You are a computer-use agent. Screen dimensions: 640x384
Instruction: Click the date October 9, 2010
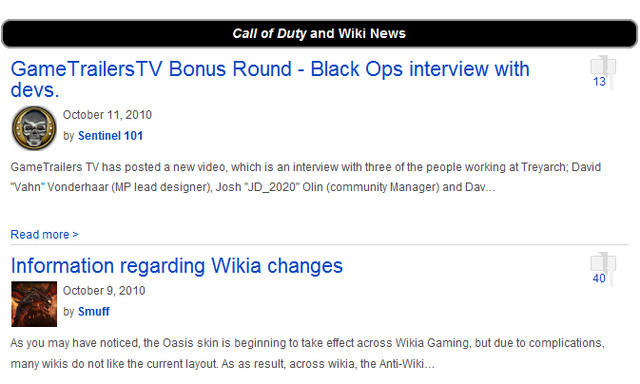[x=104, y=291]
